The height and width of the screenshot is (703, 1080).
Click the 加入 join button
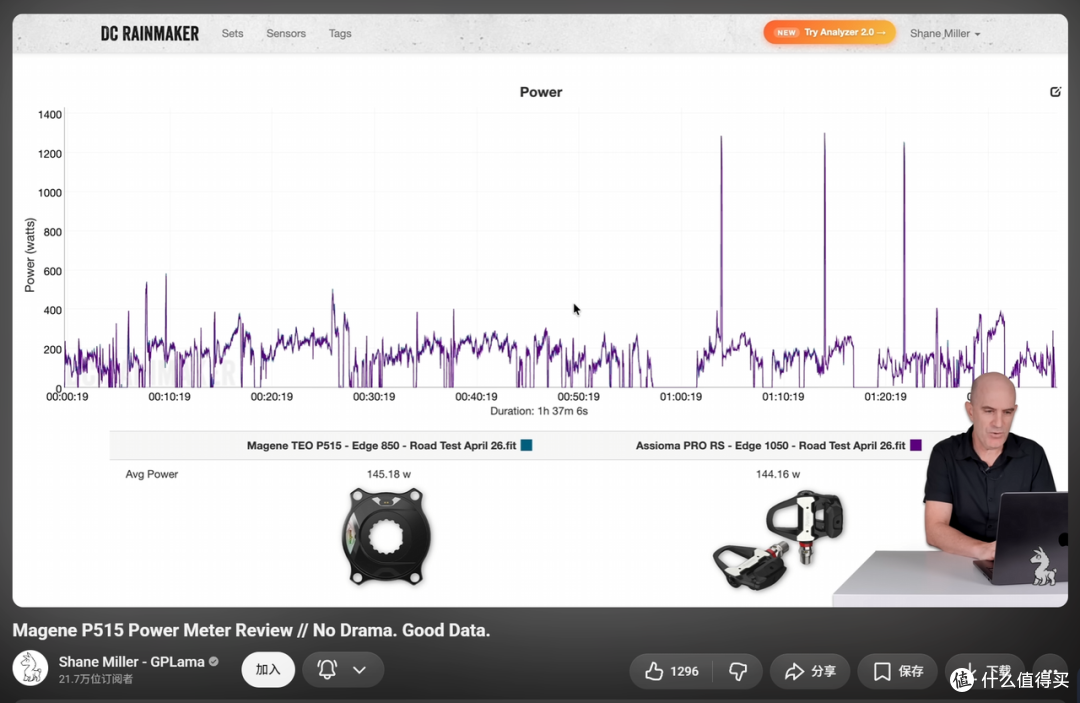[268, 669]
